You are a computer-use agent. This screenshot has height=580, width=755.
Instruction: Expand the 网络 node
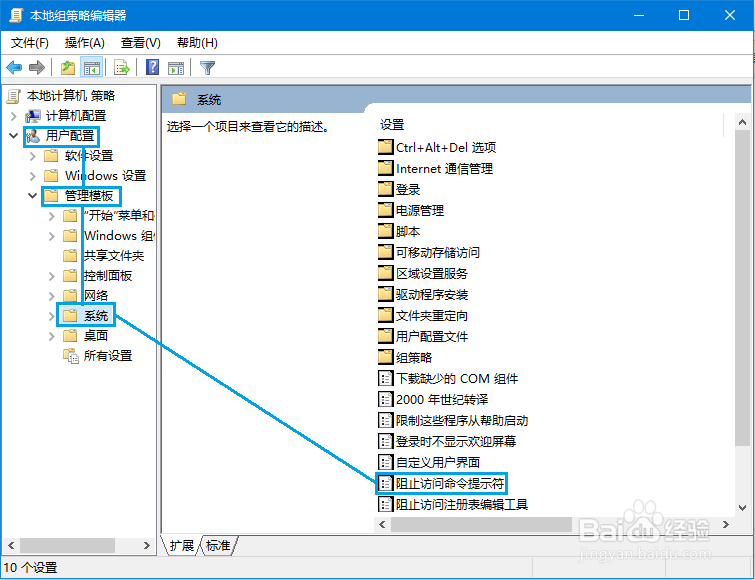52,296
